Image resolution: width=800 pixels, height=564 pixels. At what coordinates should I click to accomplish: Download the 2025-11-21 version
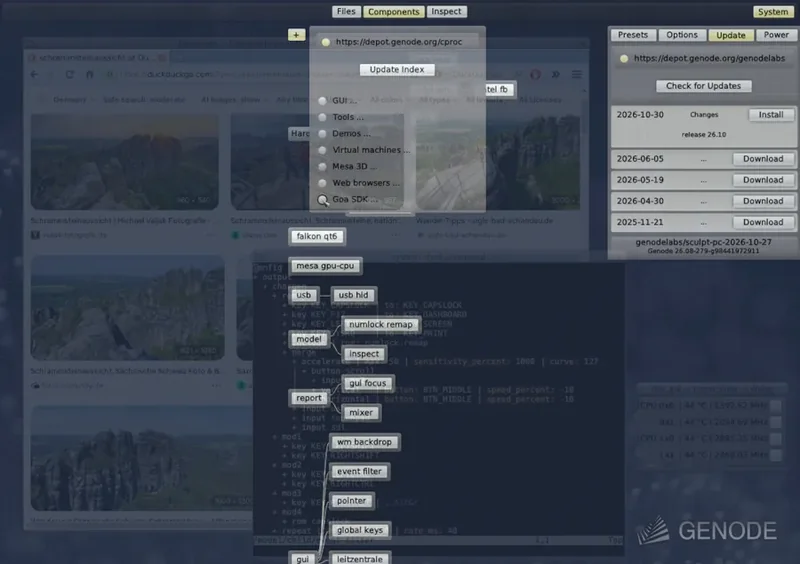pyautogui.click(x=763, y=222)
